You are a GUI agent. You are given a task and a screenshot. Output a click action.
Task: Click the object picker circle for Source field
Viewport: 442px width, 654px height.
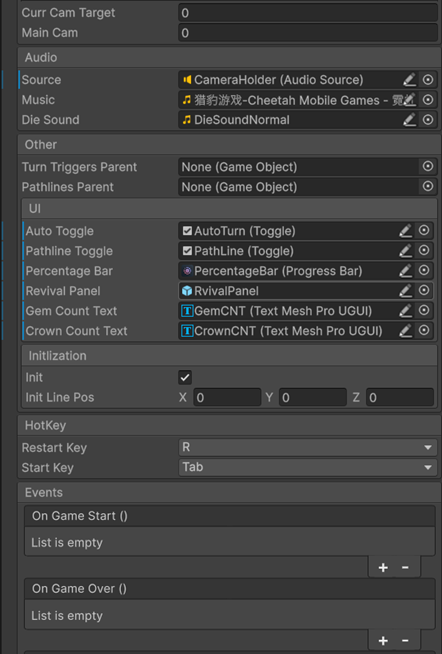[427, 80]
